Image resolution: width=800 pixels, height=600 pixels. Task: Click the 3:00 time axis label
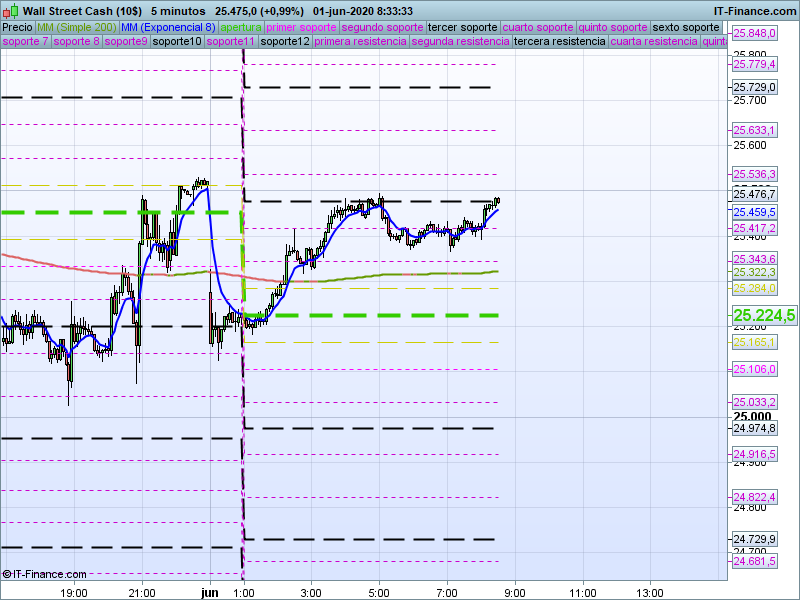(x=311, y=593)
